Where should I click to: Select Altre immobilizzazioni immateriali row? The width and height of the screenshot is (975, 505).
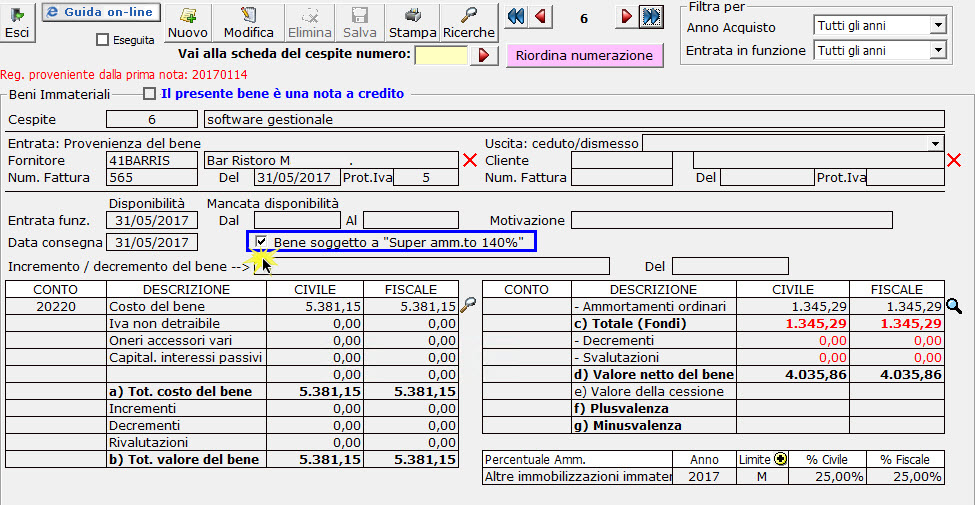[x=578, y=476]
